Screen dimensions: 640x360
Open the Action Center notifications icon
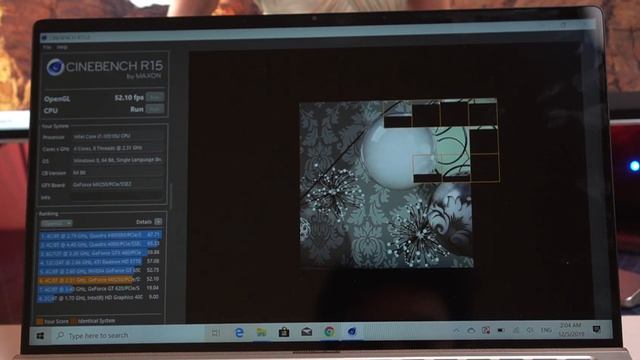596,329
